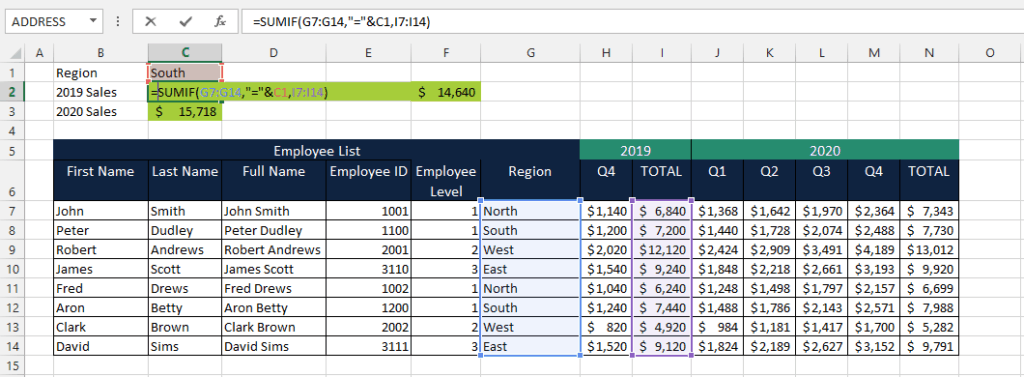
Task: Select the Region cell for Clark Brown
Action: 530,327
